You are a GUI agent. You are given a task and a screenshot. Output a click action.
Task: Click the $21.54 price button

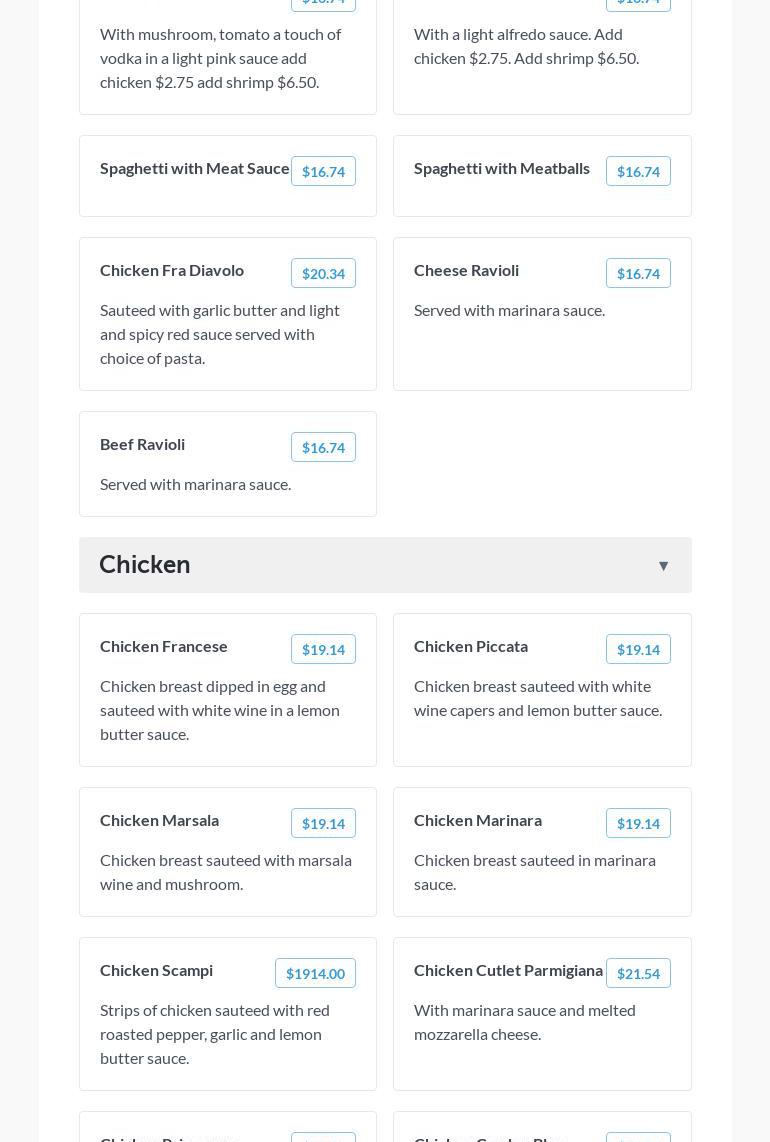pyautogui.click(x=638, y=974)
